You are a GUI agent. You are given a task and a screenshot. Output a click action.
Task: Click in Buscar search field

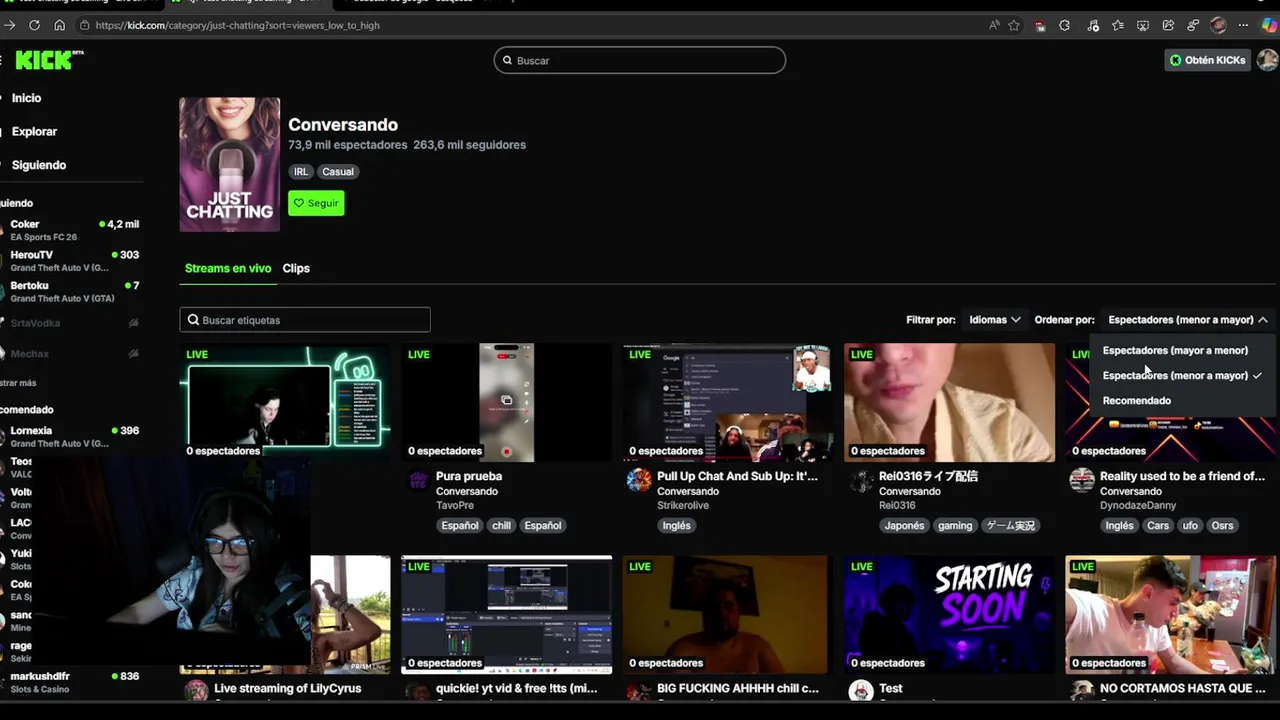[x=640, y=60]
